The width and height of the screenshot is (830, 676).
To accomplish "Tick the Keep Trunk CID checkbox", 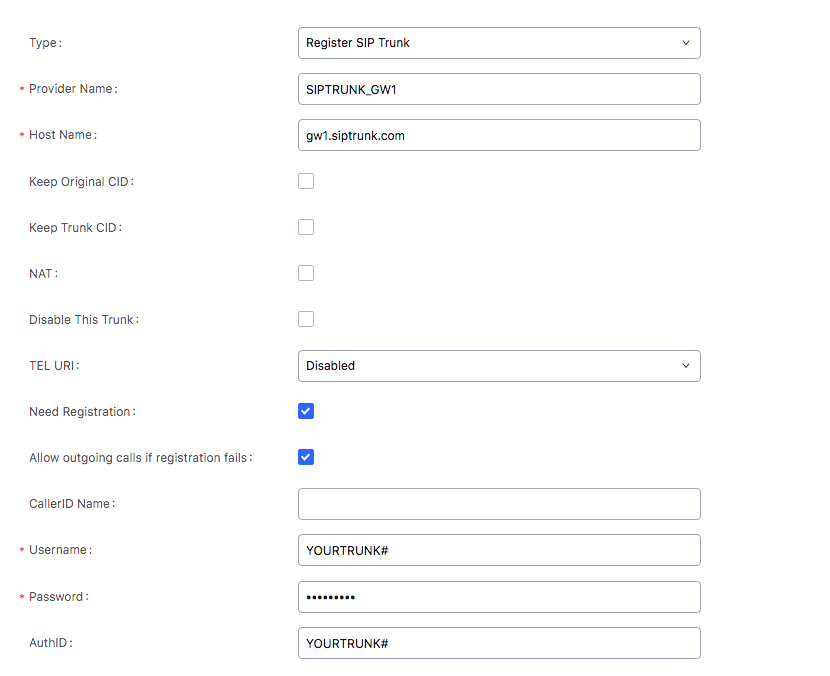I will click(x=306, y=227).
